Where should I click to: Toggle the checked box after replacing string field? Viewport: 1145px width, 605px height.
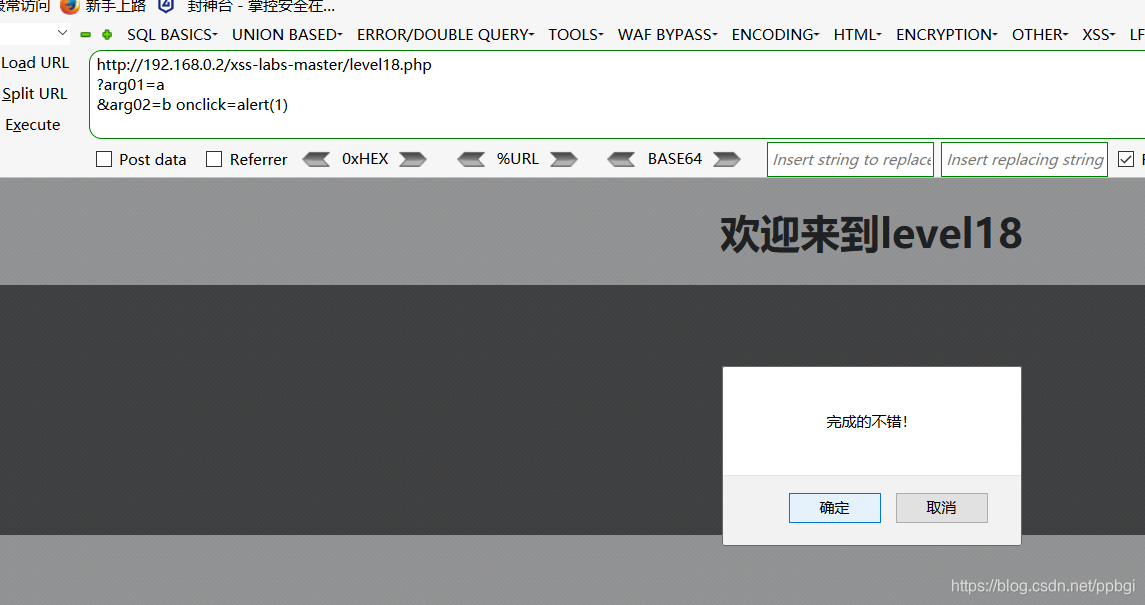(x=1126, y=159)
